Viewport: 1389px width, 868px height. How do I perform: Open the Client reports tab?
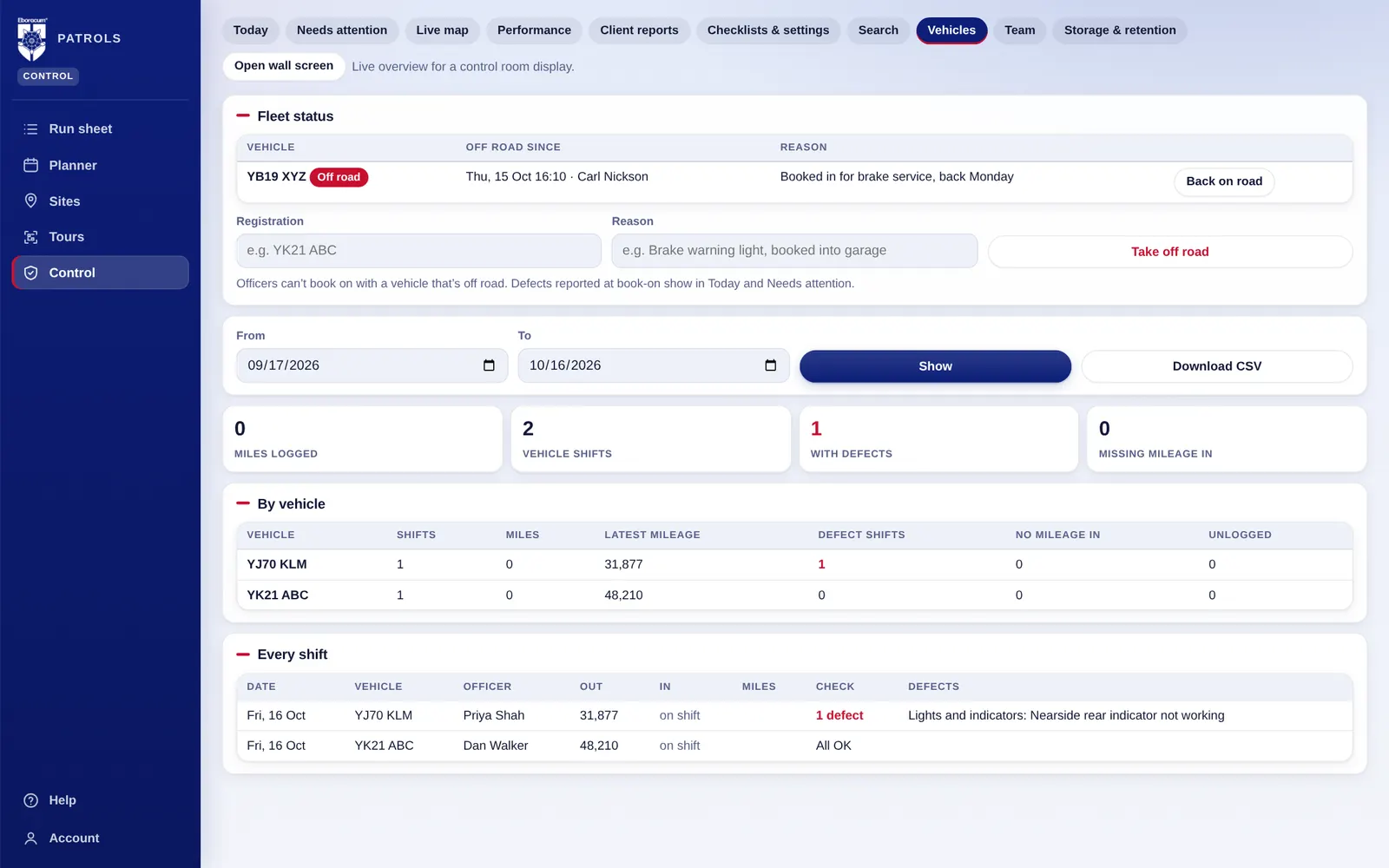tap(639, 30)
